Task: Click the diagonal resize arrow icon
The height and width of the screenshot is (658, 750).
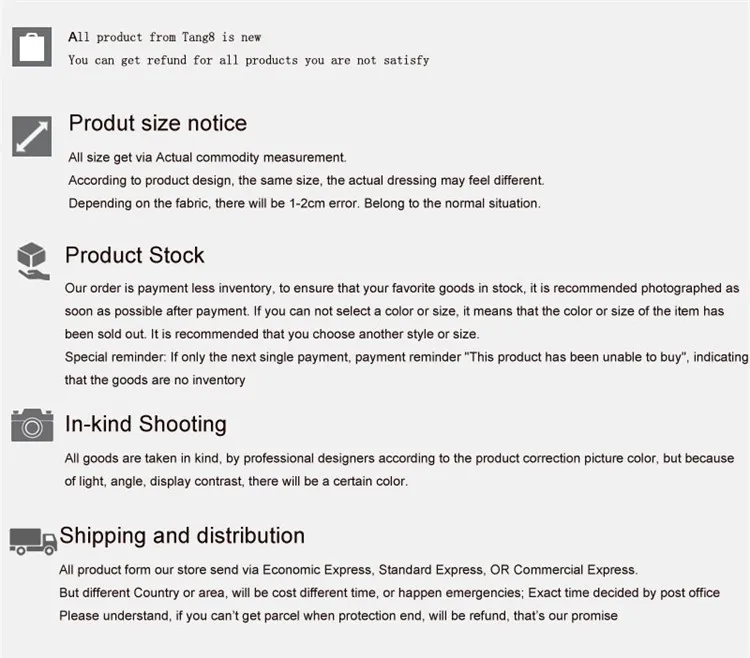Action: [x=32, y=136]
